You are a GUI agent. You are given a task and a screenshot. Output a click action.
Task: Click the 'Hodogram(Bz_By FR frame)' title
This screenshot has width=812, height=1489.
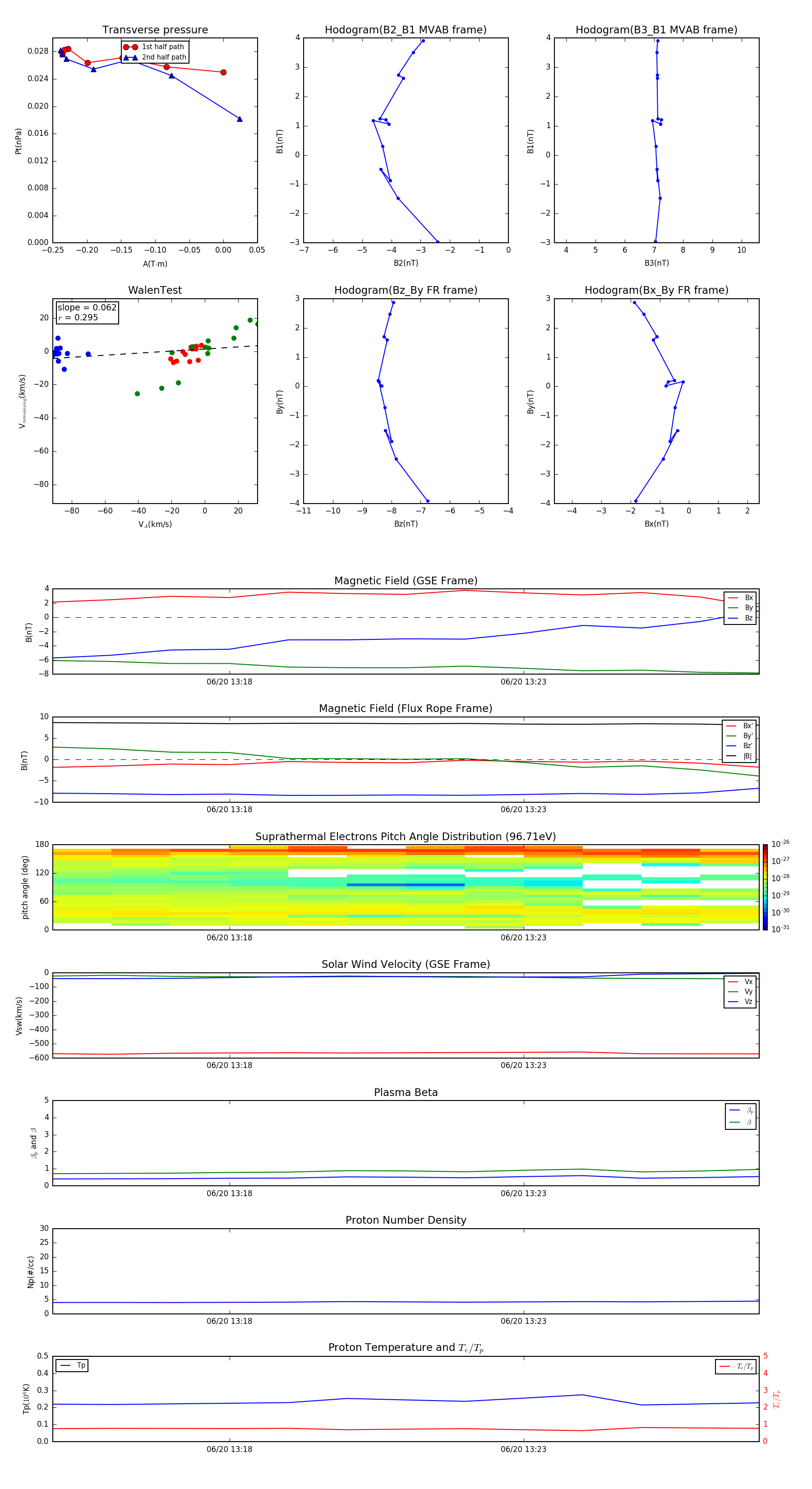click(406, 290)
